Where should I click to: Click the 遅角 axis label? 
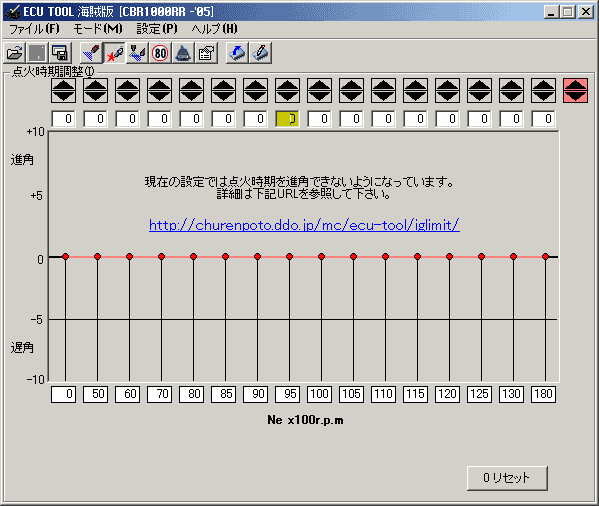tap(22, 348)
